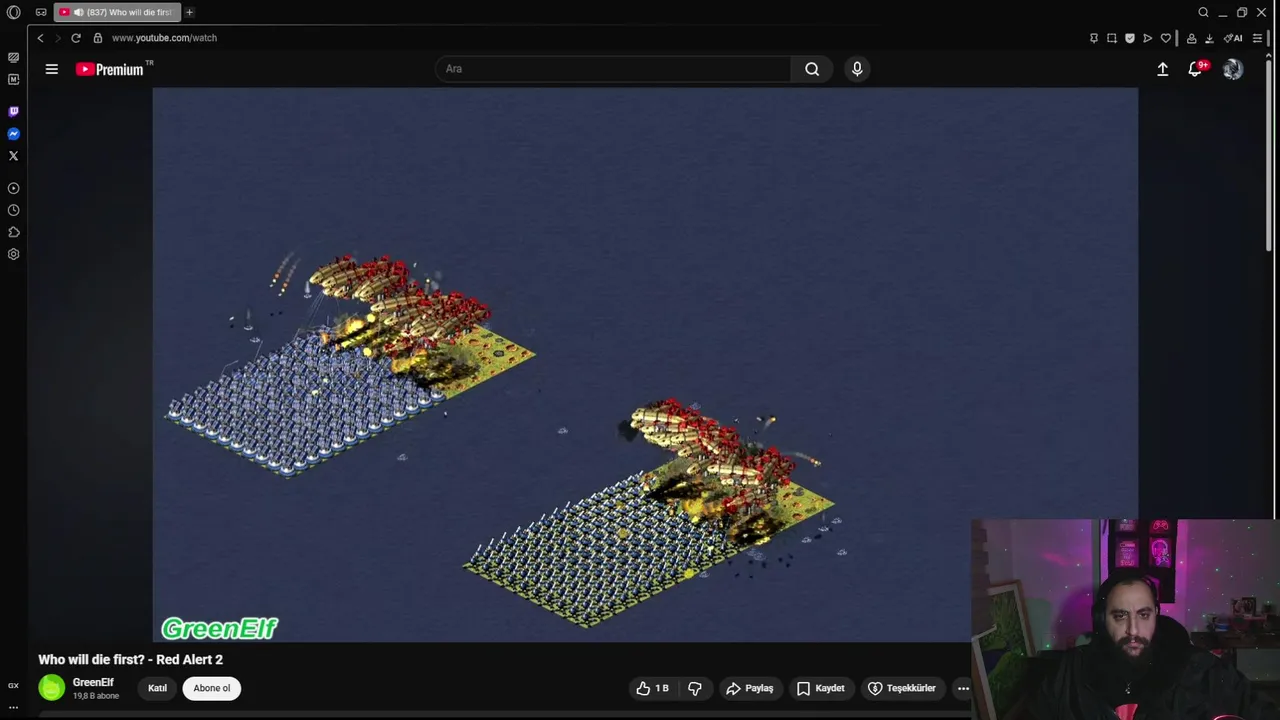
Task: Open X (Twitter) in the sidebar
Action: [x=13, y=156]
